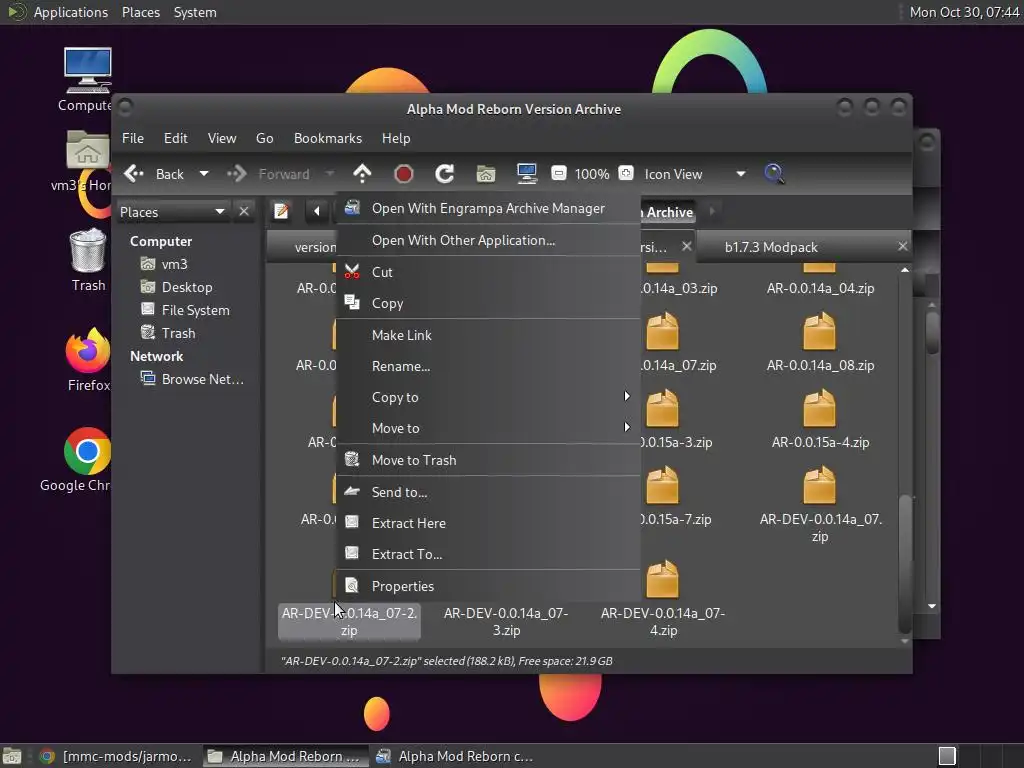
Task: Open Properties from context menu
Action: tap(488, 586)
